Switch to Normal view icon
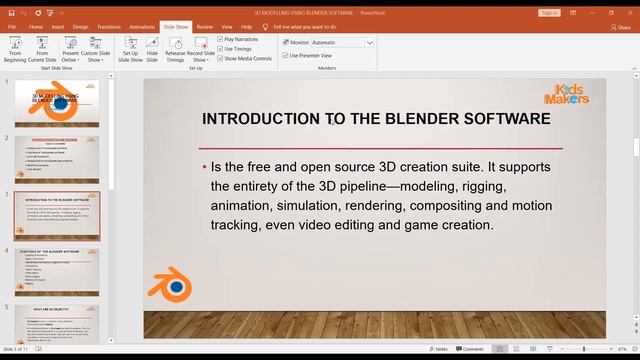The image size is (640, 360). point(500,349)
